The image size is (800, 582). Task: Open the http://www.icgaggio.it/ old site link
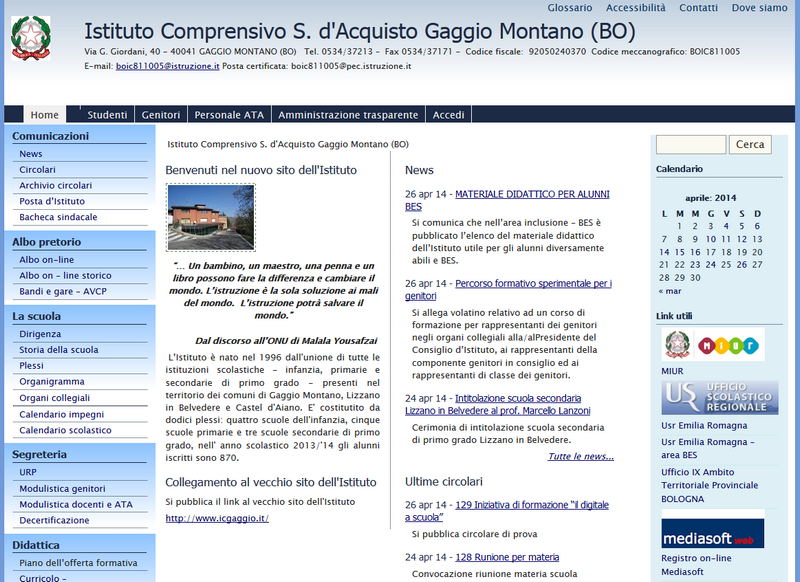click(217, 518)
